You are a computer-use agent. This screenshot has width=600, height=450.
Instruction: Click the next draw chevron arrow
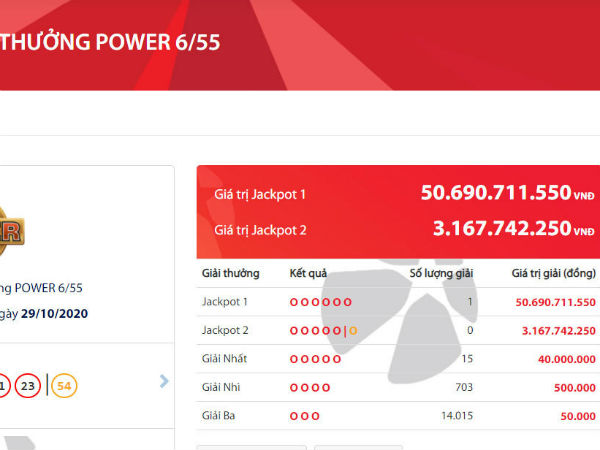tap(164, 381)
